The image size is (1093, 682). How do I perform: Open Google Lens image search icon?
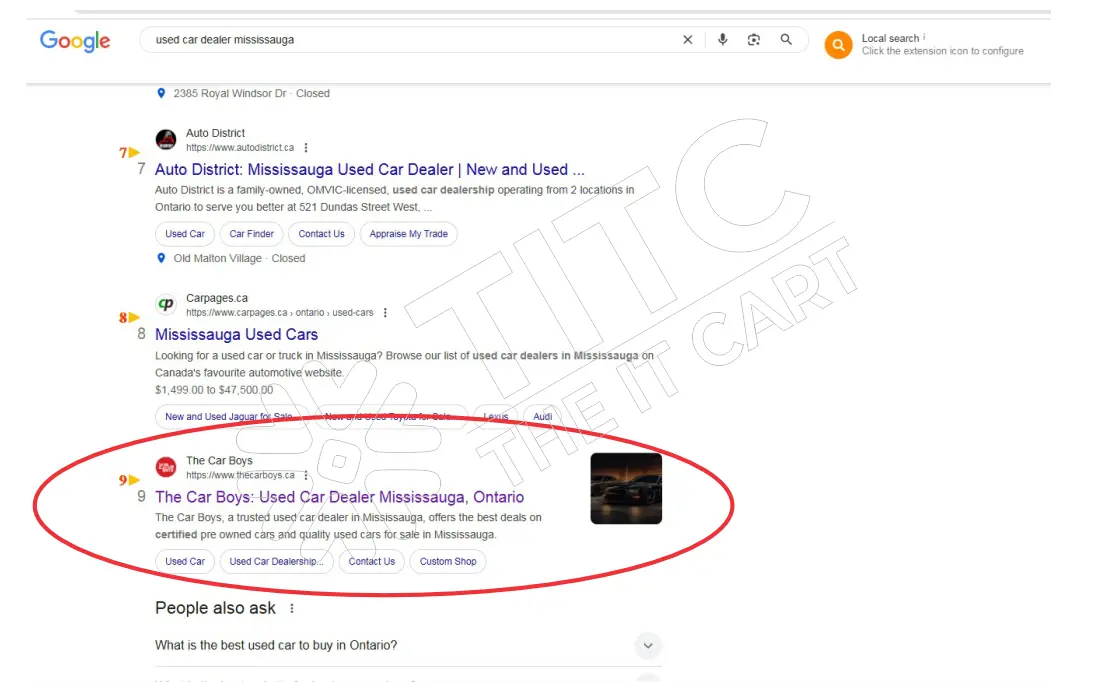point(754,40)
